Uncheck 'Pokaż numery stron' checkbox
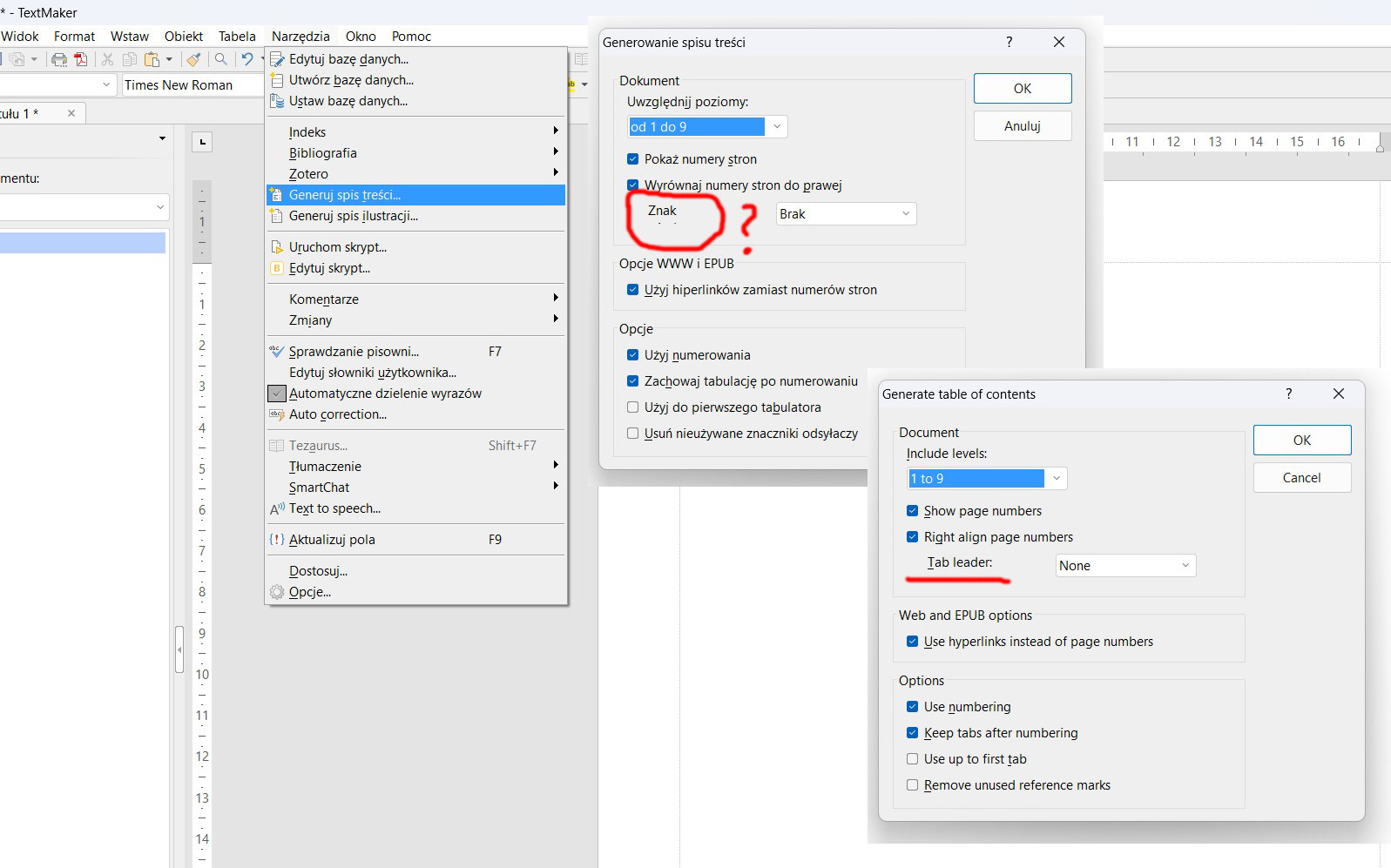Image resolution: width=1391 pixels, height=868 pixels. click(x=633, y=159)
